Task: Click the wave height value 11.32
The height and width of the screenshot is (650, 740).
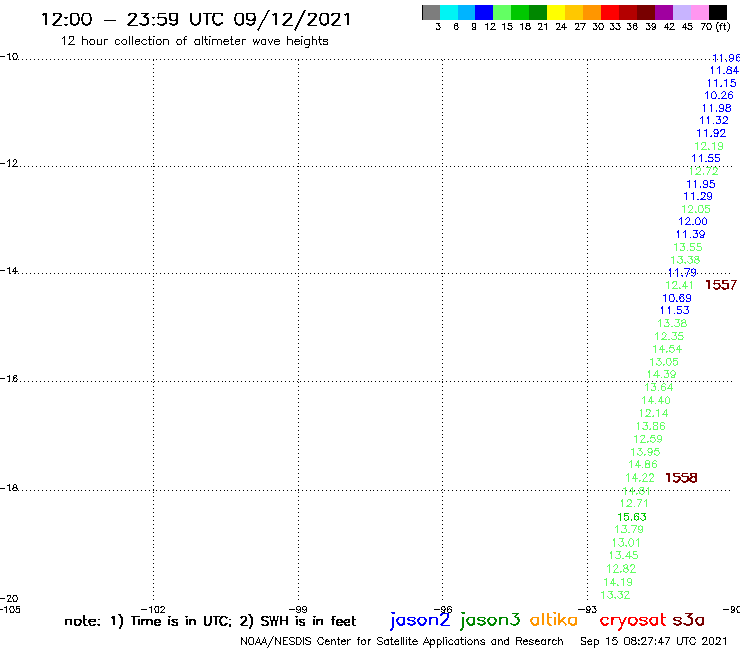Action: [714, 120]
